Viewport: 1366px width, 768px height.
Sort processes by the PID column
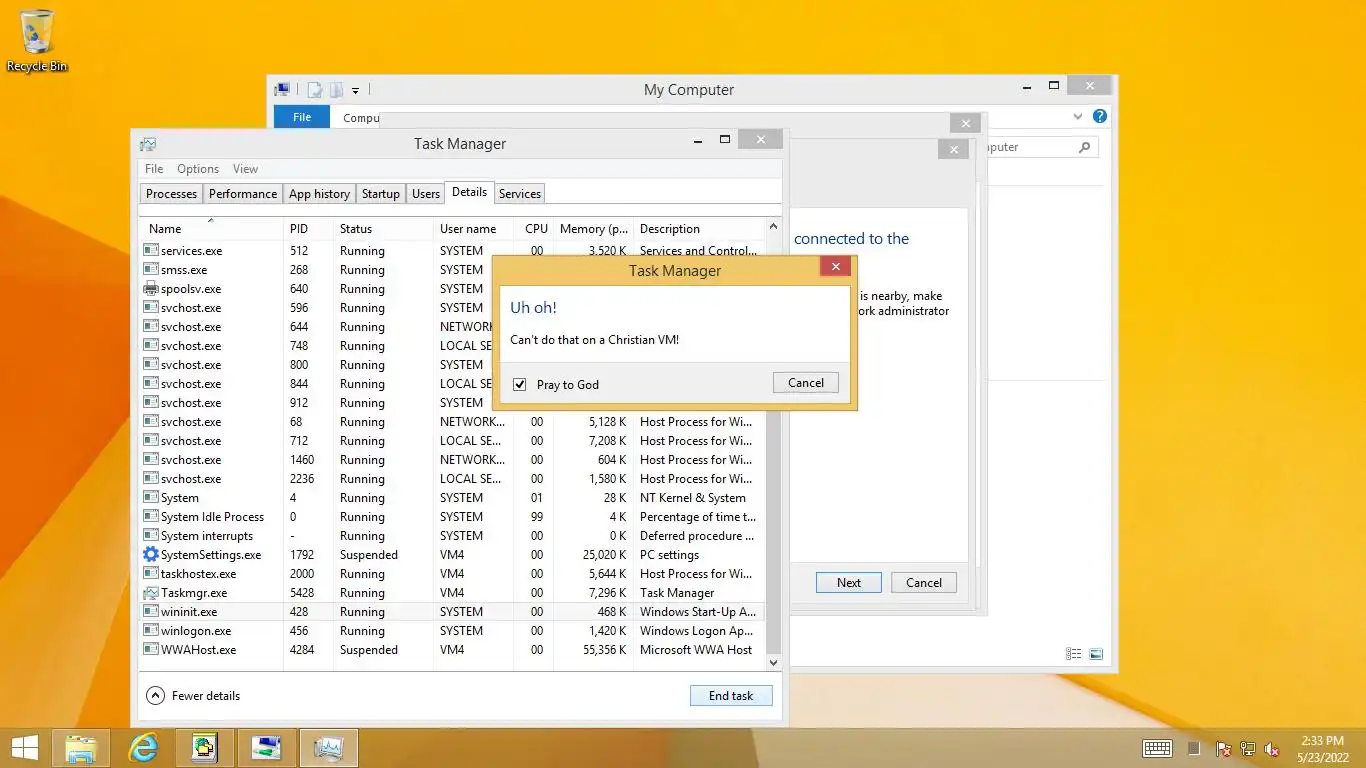tap(308, 229)
